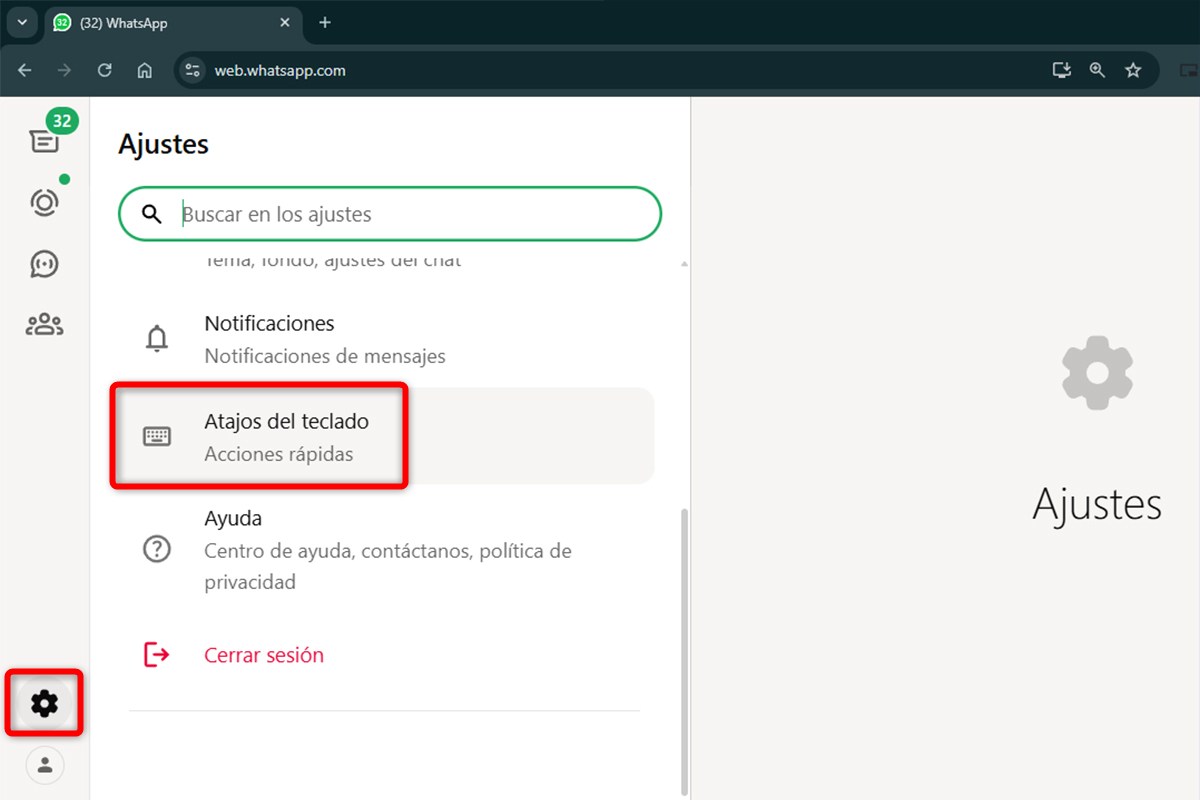Open the Channels icon in sidebar
Viewport: 1200px width, 800px height.
(45, 264)
